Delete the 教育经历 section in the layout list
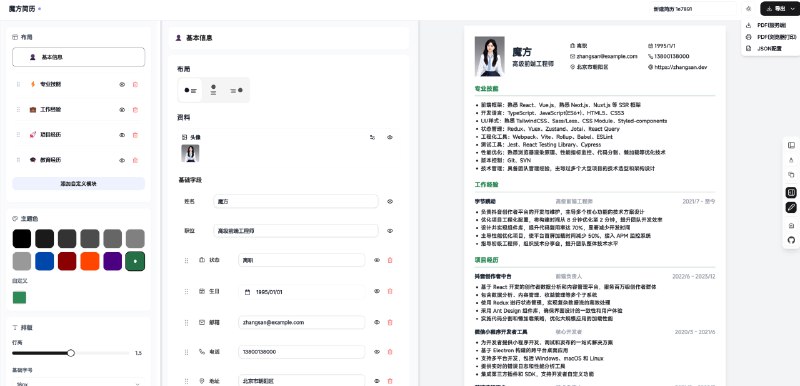Viewport: 800px width, 386px height. click(135, 160)
